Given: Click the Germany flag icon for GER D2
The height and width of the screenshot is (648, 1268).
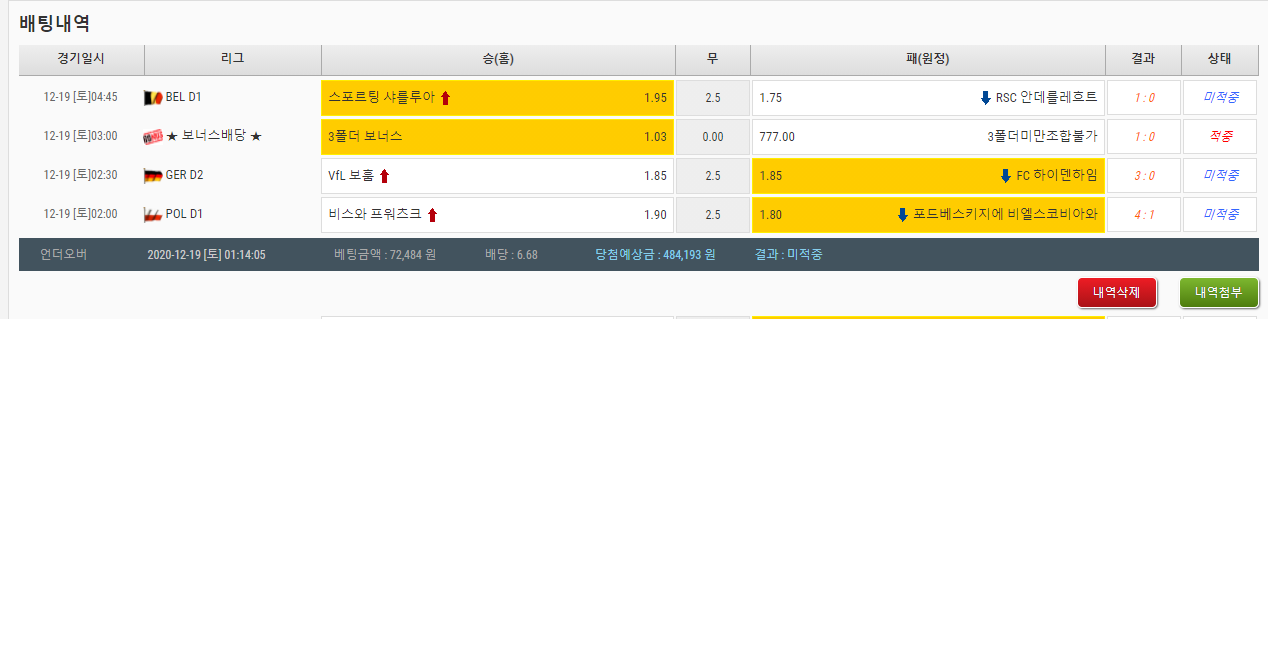Looking at the screenshot, I should [153, 176].
